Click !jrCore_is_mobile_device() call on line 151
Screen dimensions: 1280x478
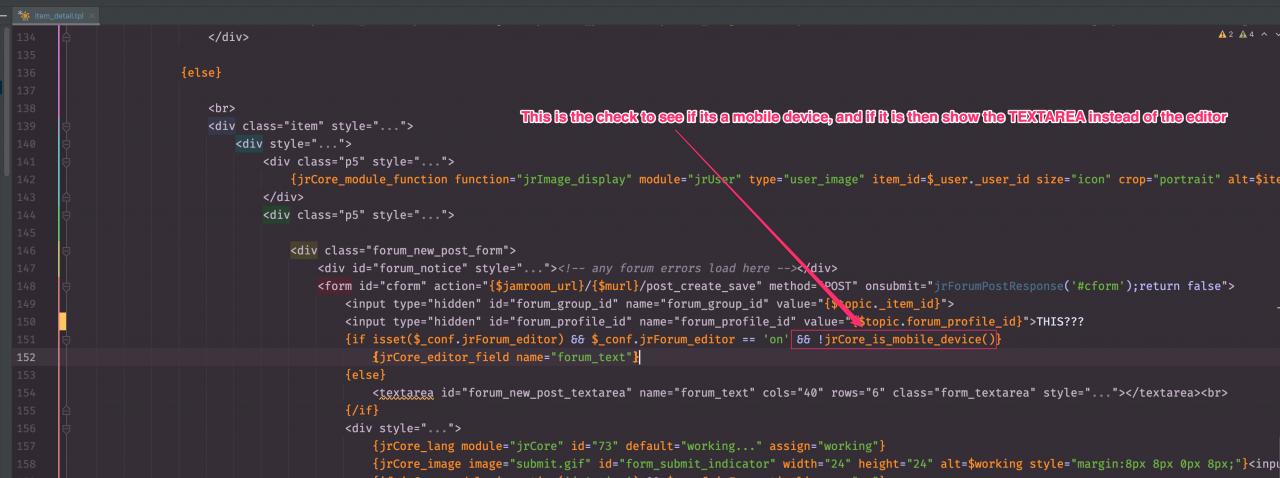pyautogui.click(x=907, y=340)
